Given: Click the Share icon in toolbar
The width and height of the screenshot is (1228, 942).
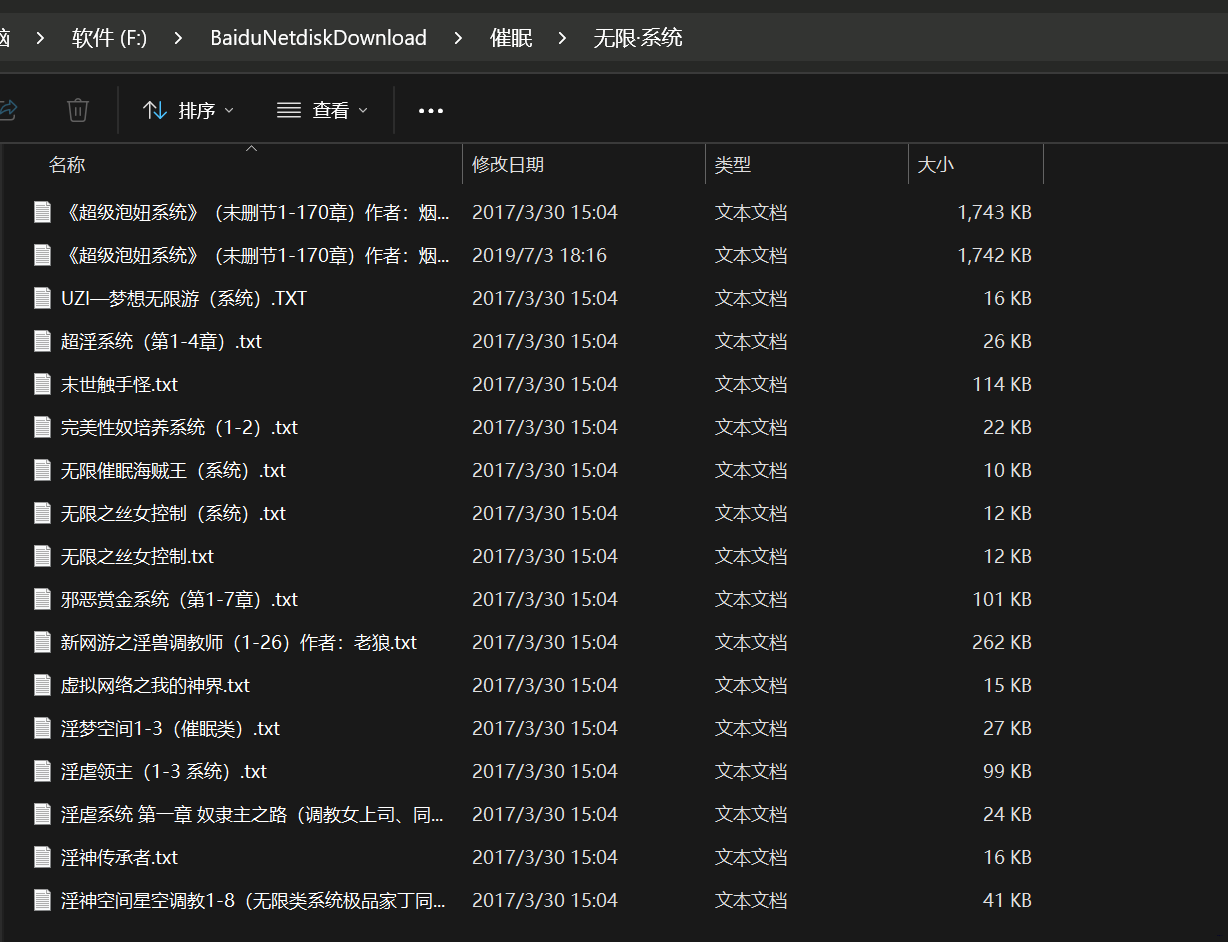Looking at the screenshot, I should pos(8,110).
